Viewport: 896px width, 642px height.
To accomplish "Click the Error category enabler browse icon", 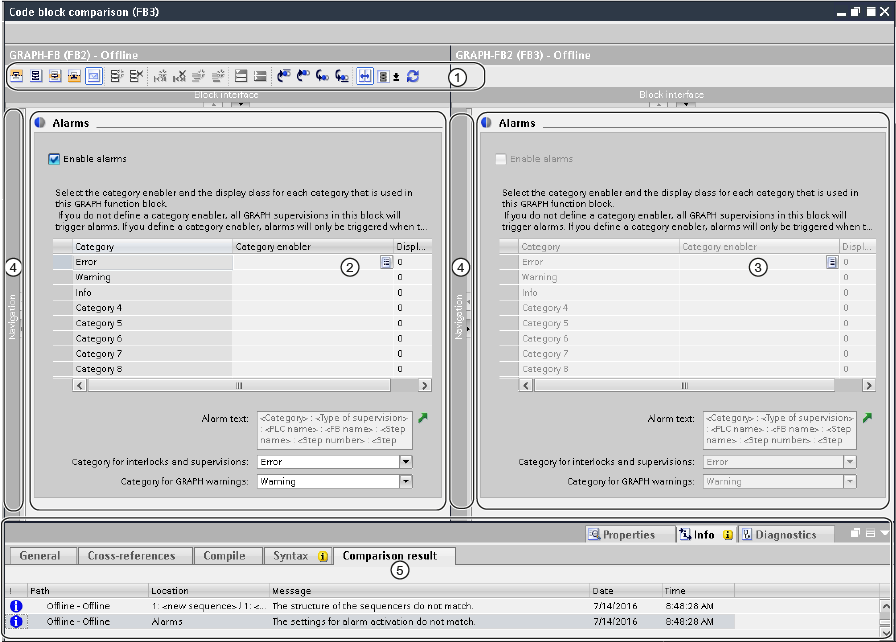I will pos(386,262).
